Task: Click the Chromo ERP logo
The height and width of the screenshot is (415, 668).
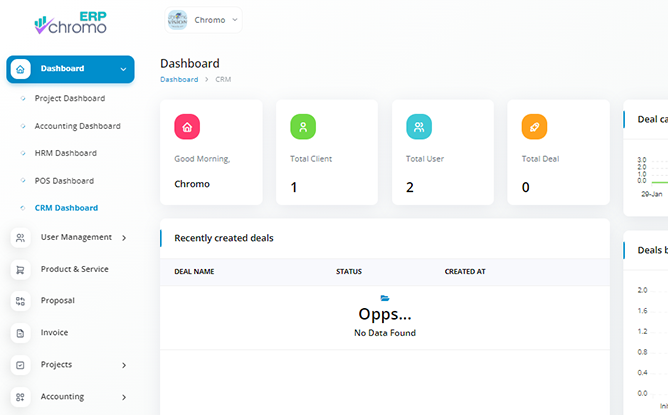Action: [x=69, y=21]
